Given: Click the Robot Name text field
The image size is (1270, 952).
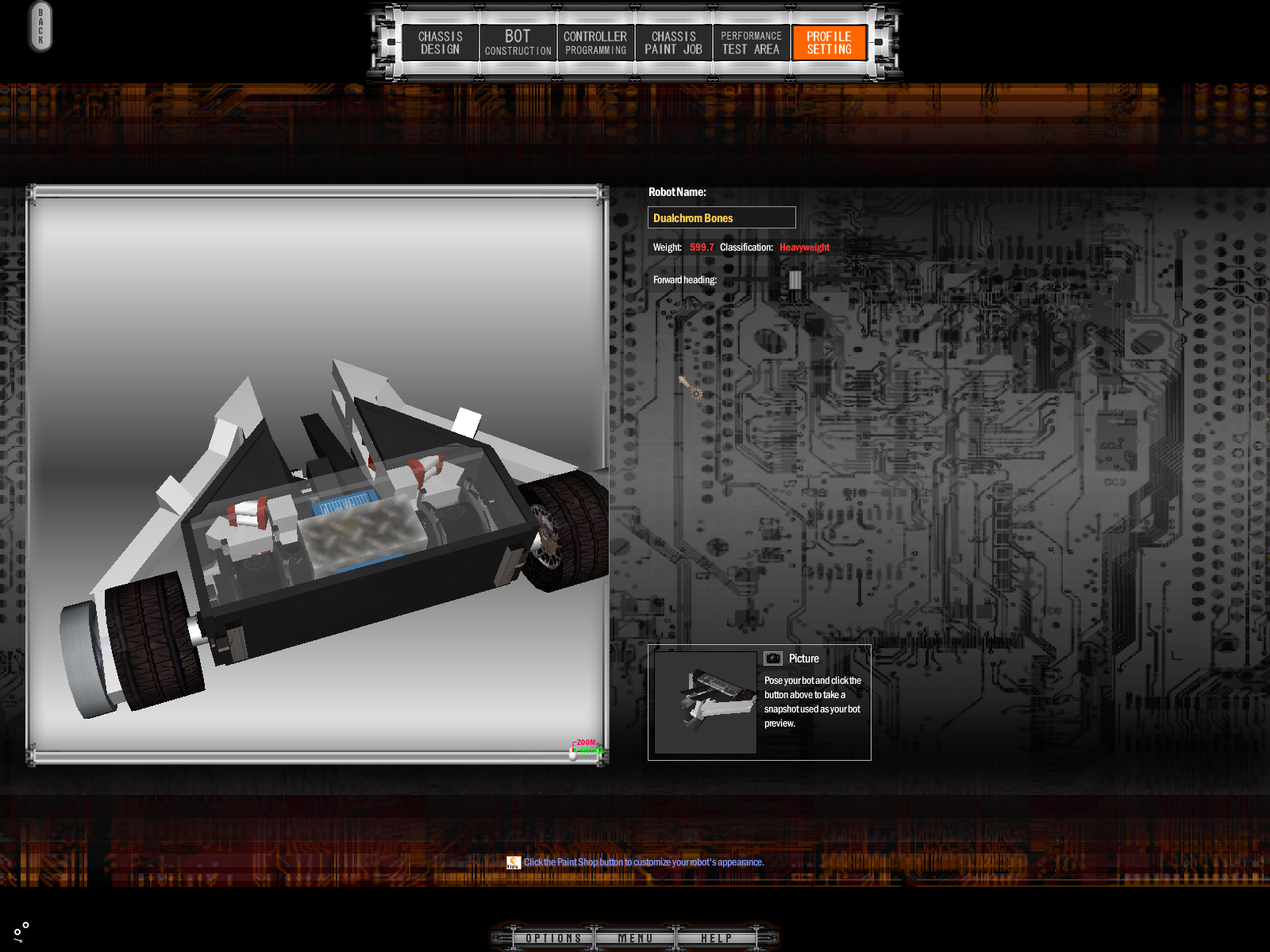Looking at the screenshot, I should click(x=722, y=218).
